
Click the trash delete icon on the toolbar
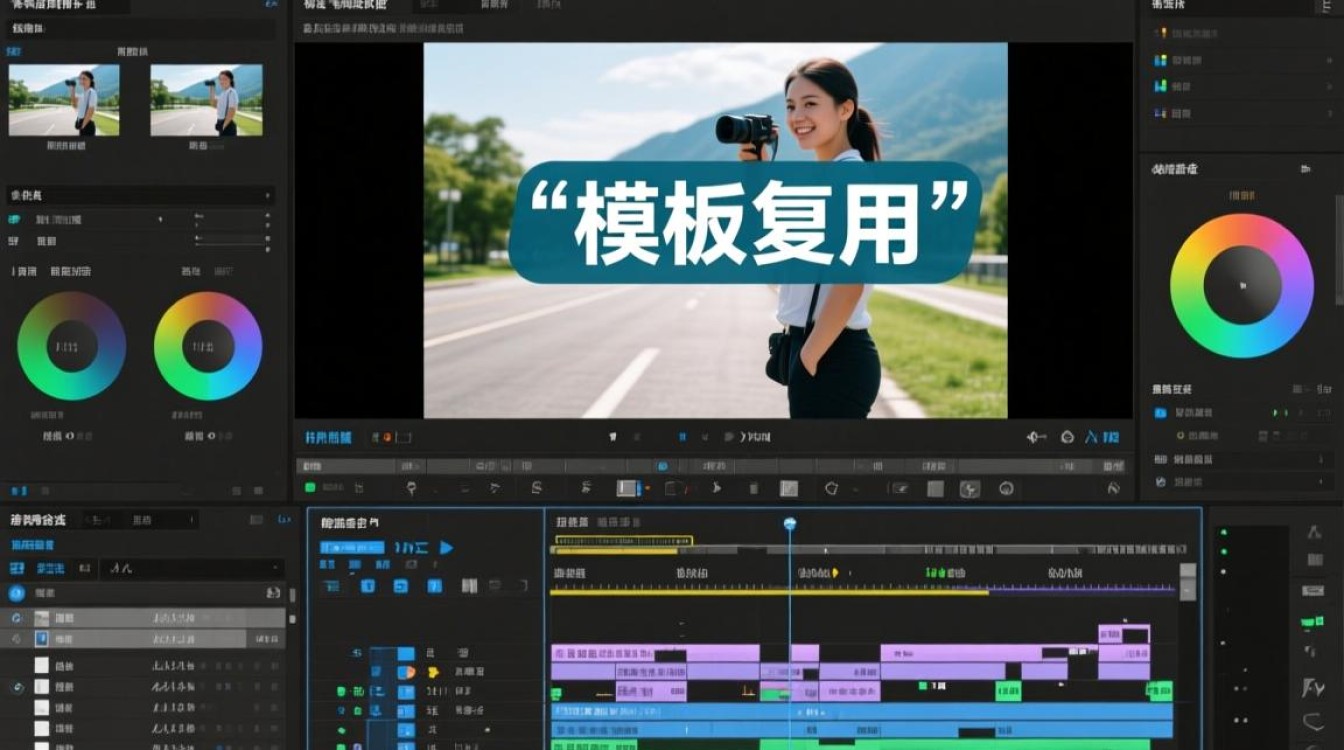753,488
